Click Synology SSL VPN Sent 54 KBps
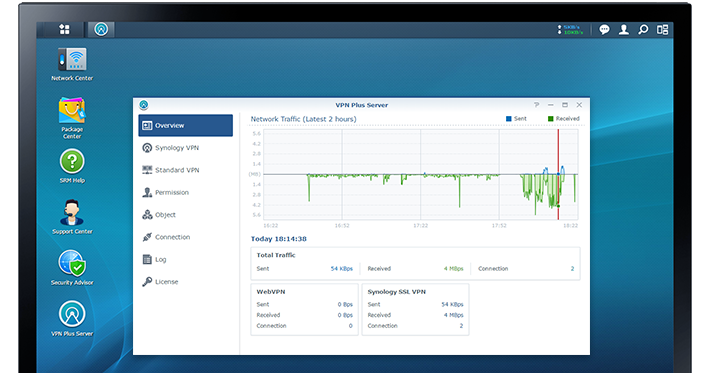Viewport: 711px width, 373px height. pos(453,305)
